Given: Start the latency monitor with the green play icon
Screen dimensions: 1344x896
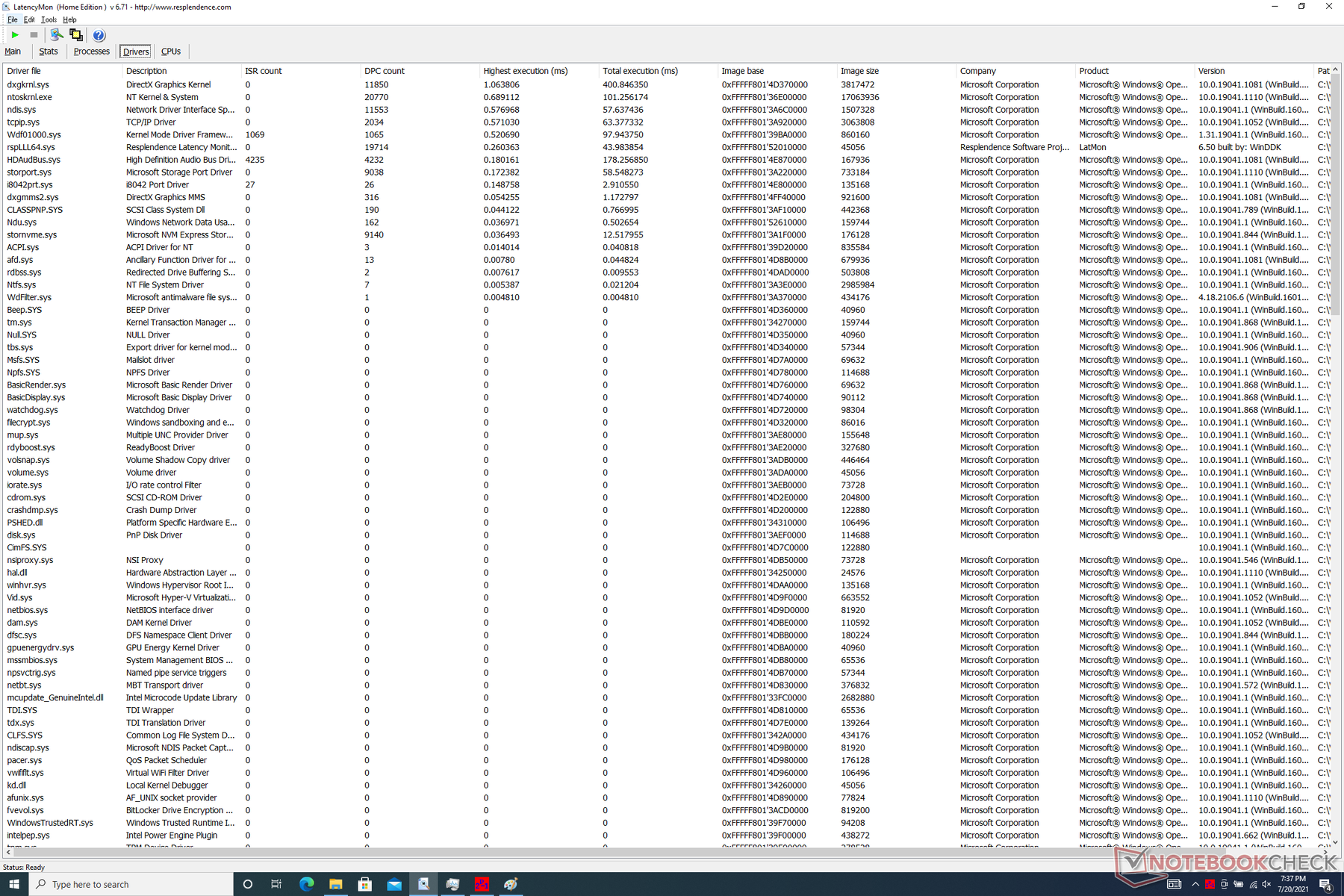Looking at the screenshot, I should (15, 34).
